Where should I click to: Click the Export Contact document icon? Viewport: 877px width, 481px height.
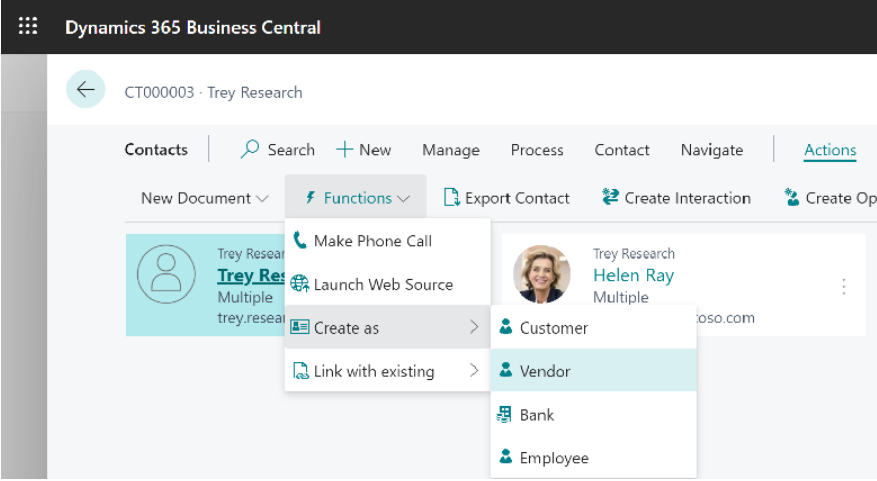(x=451, y=197)
